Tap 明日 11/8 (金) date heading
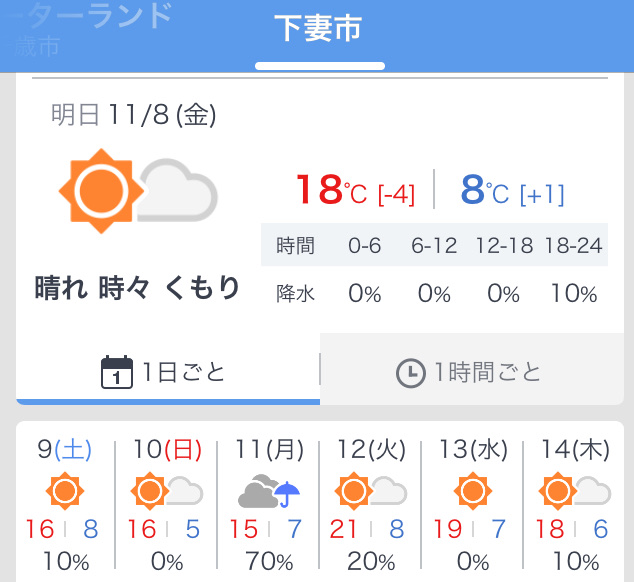Viewport: 634px width, 582px height. click(133, 115)
